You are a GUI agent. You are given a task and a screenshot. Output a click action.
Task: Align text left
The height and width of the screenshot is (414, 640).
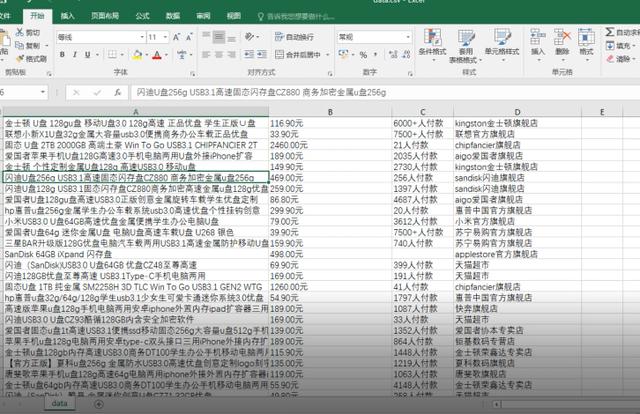coord(206,55)
